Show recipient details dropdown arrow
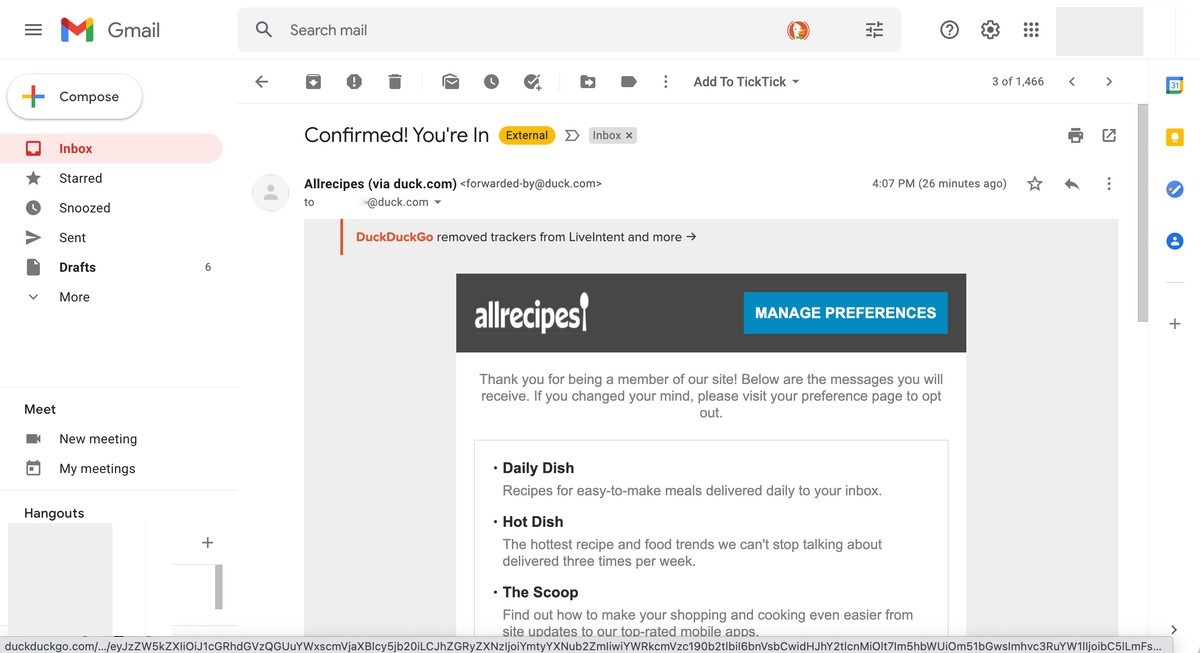 (437, 202)
